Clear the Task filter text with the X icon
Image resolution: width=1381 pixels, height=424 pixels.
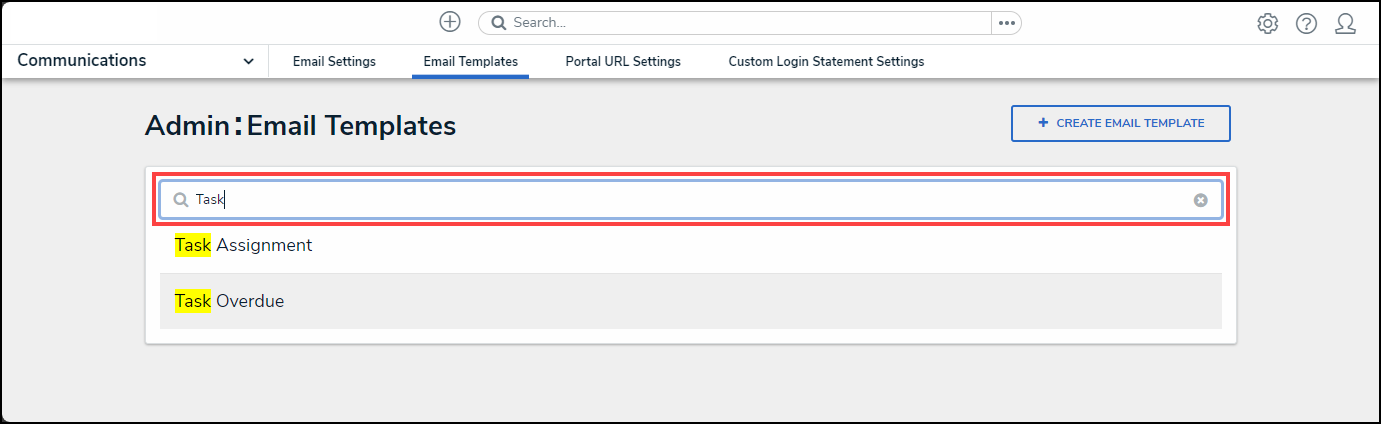click(1201, 200)
